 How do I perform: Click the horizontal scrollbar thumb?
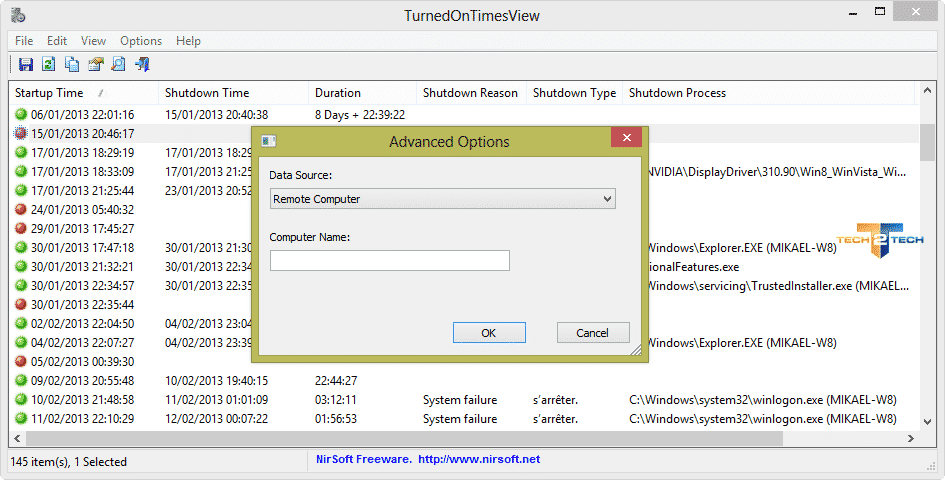pyautogui.click(x=404, y=438)
